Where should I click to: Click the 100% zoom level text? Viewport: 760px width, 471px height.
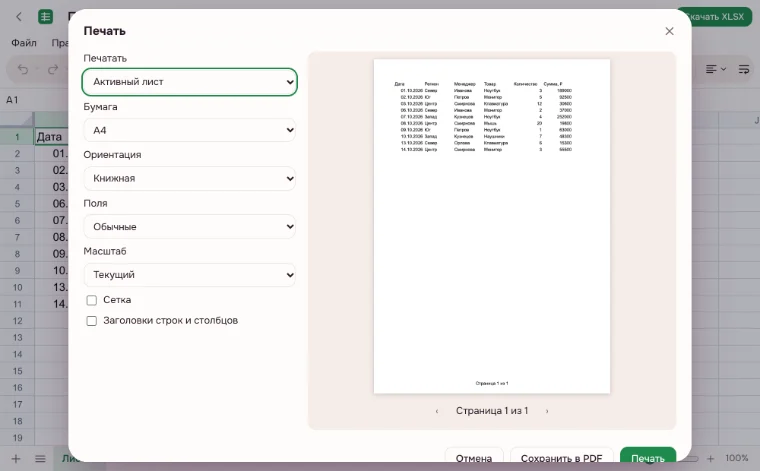click(737, 458)
